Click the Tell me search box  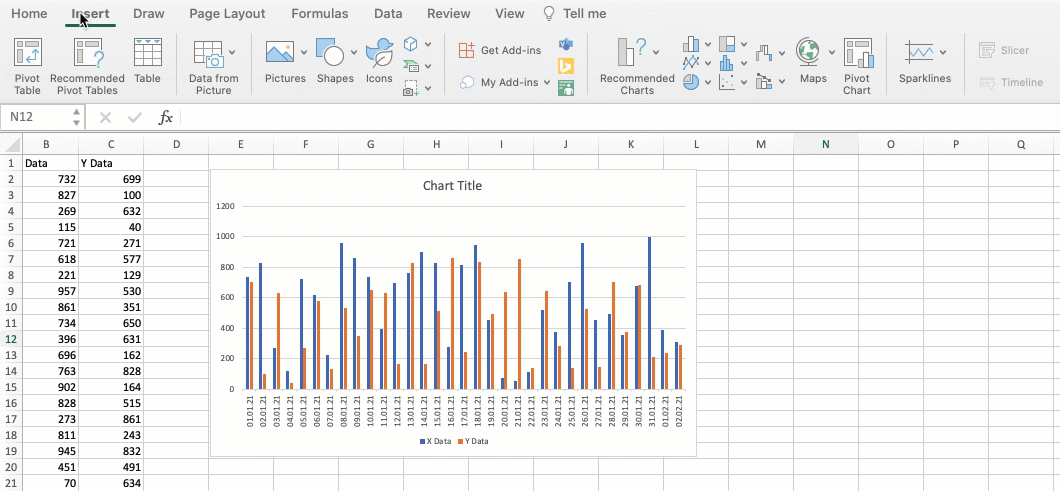pos(575,14)
